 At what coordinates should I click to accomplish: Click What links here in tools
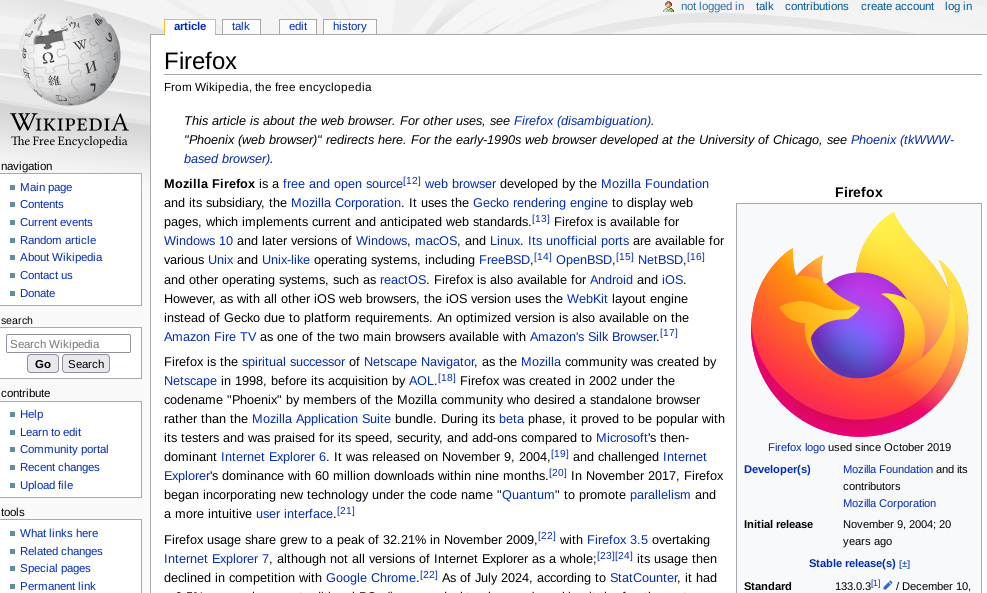[x=59, y=533]
